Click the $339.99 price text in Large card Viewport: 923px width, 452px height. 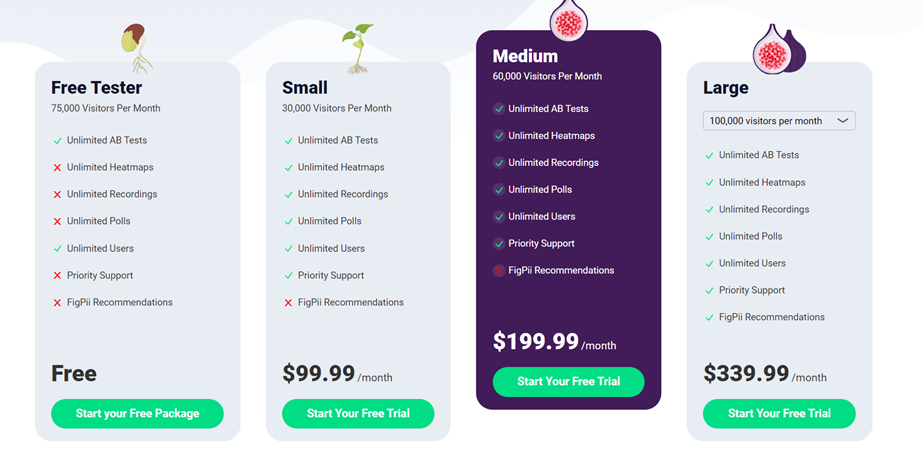(x=746, y=374)
